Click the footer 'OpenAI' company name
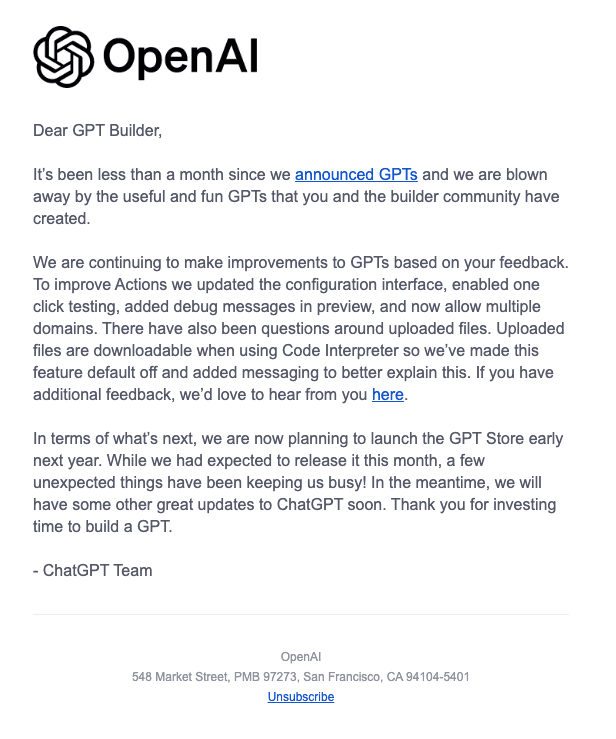616x739 pixels. coord(301,657)
